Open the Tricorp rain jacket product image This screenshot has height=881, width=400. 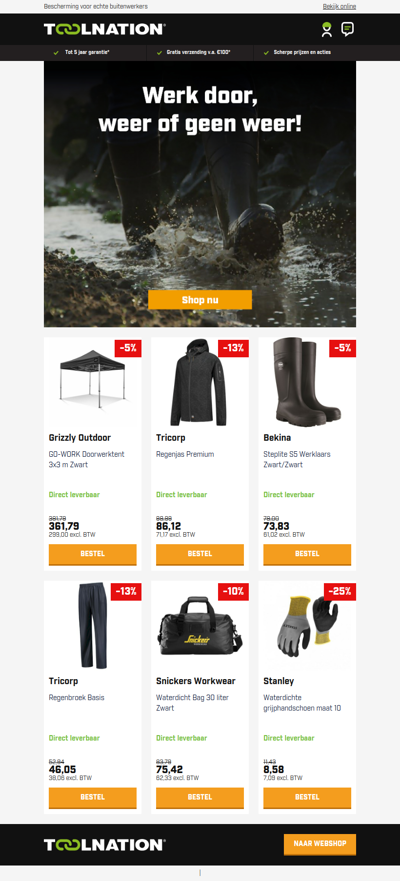coord(198,382)
